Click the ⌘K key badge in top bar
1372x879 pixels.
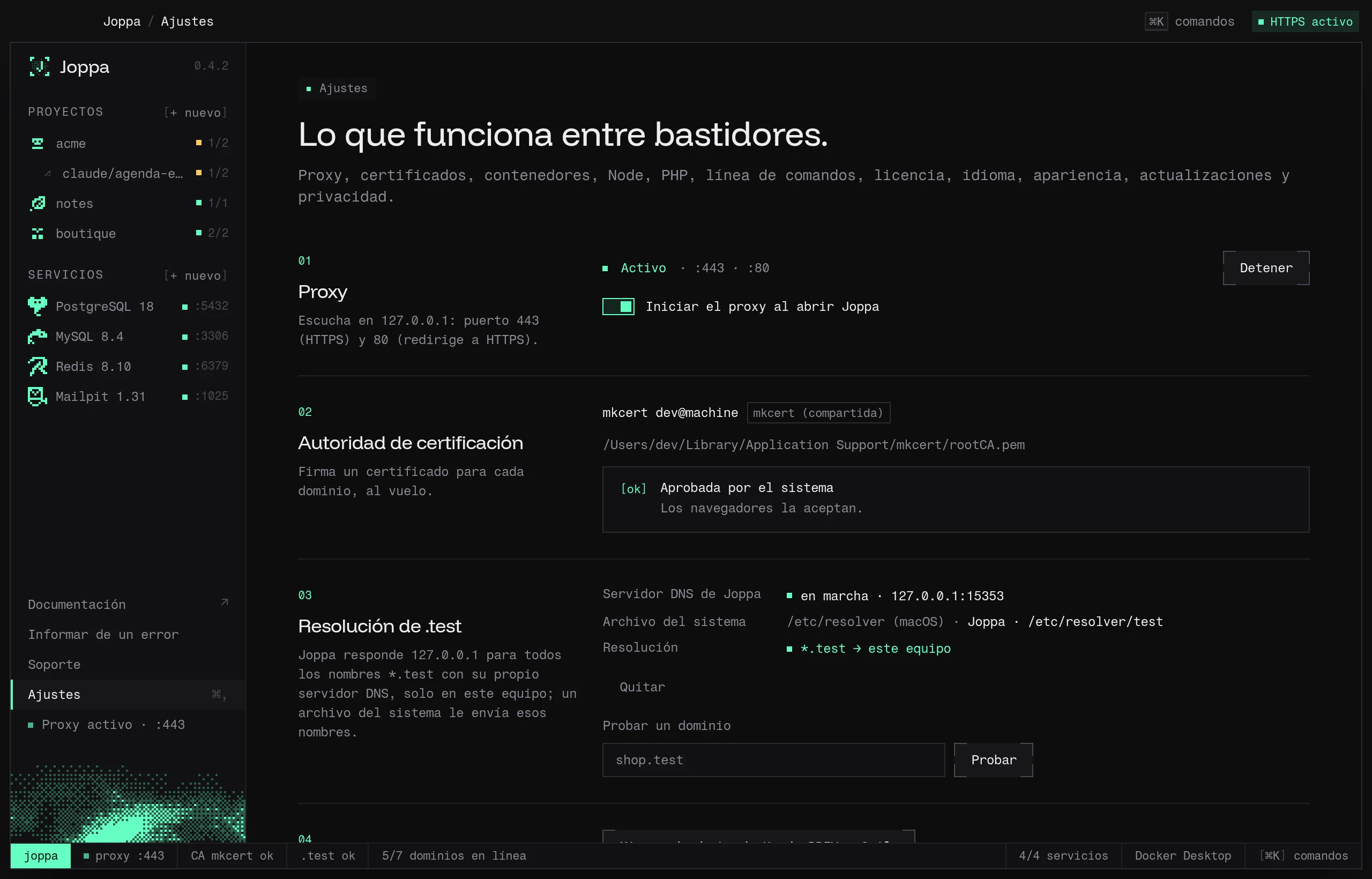click(1156, 21)
